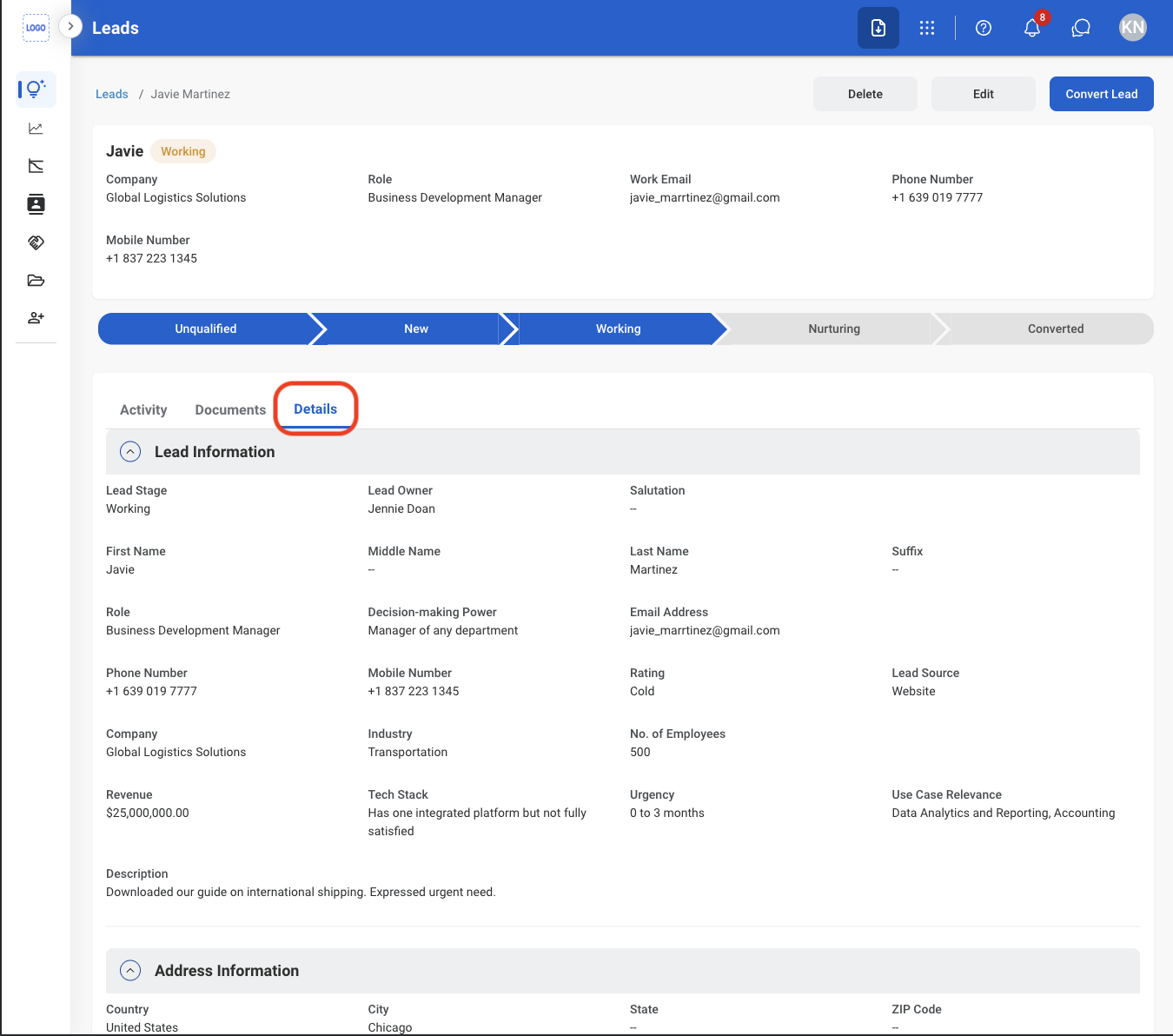Click Urgency value 0 to 3 months

point(667,813)
